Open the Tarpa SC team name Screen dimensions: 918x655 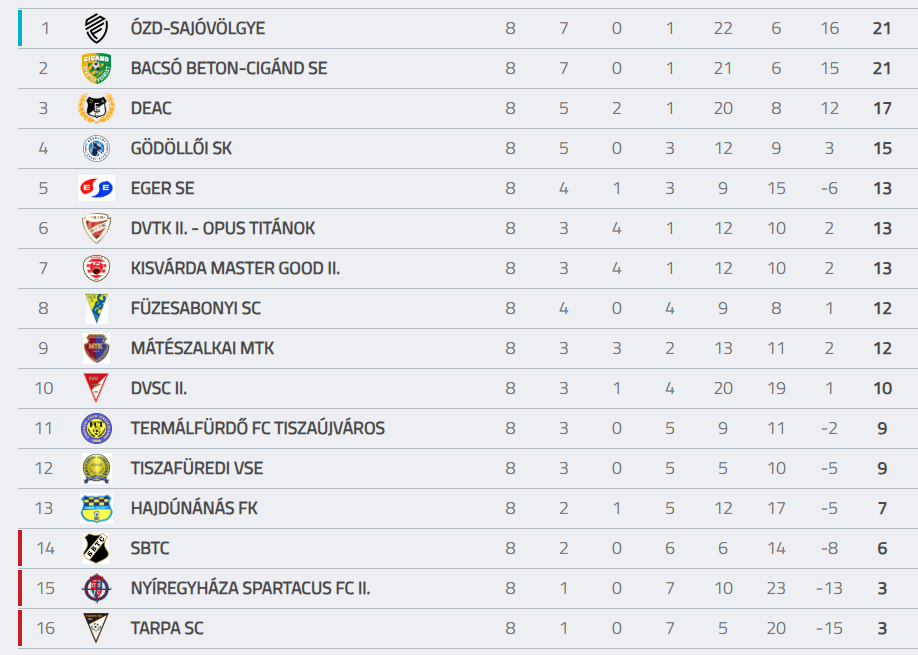pyautogui.click(x=167, y=629)
